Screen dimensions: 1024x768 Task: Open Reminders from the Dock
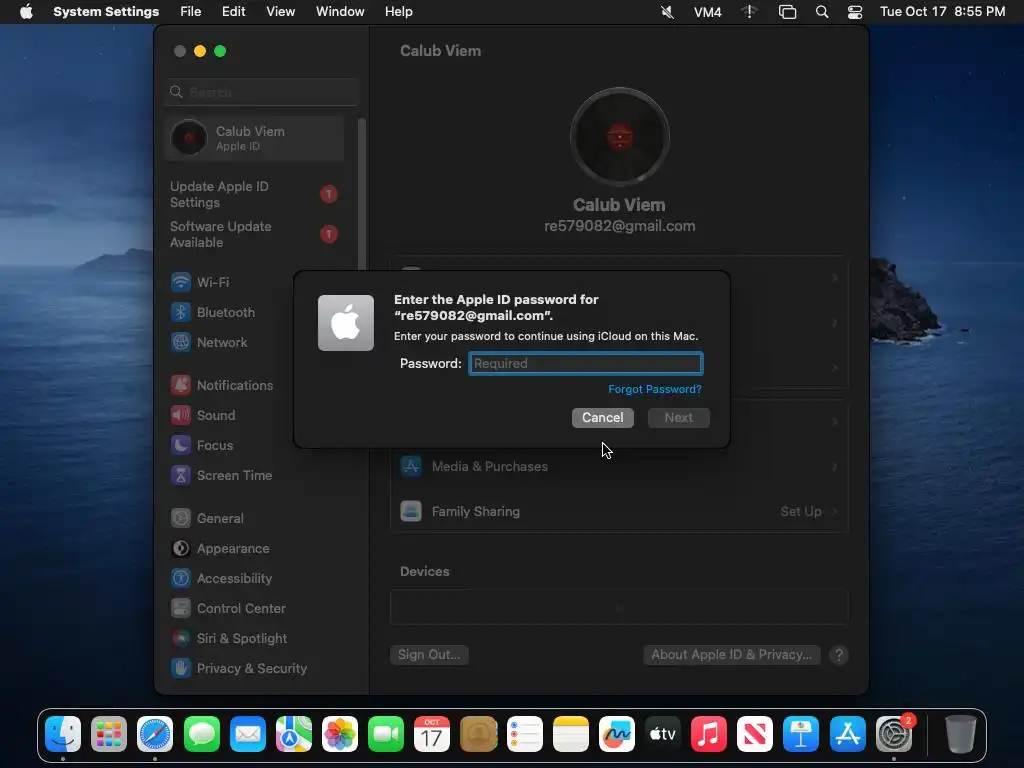[524, 734]
